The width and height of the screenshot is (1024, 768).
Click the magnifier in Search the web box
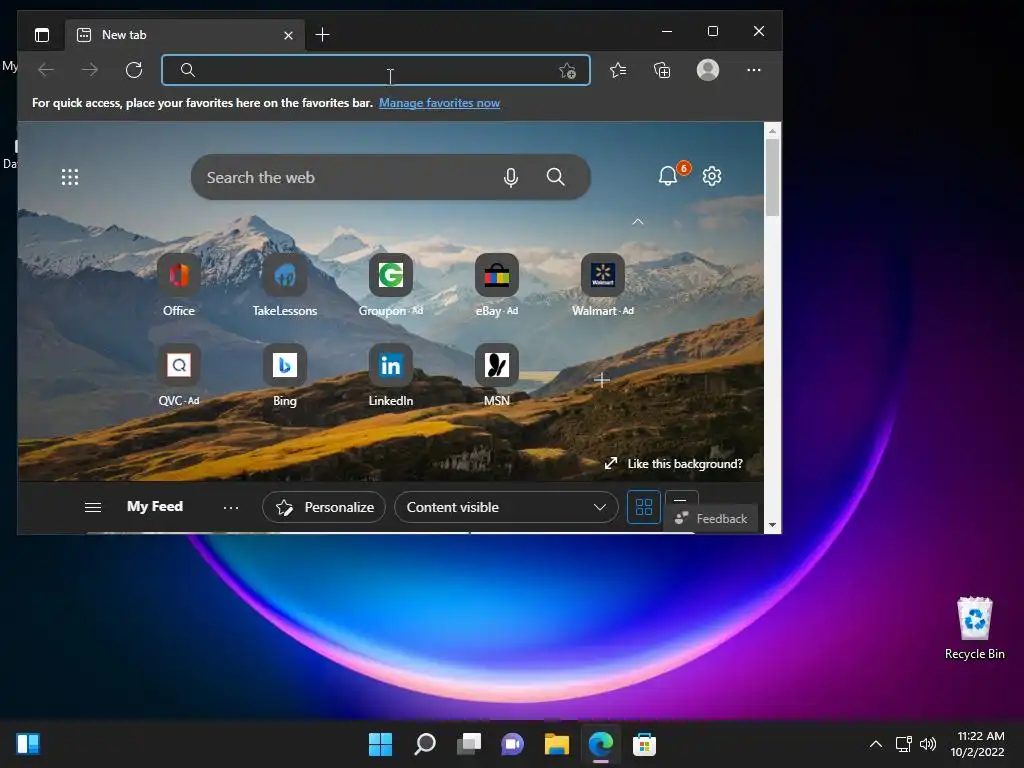coord(556,177)
